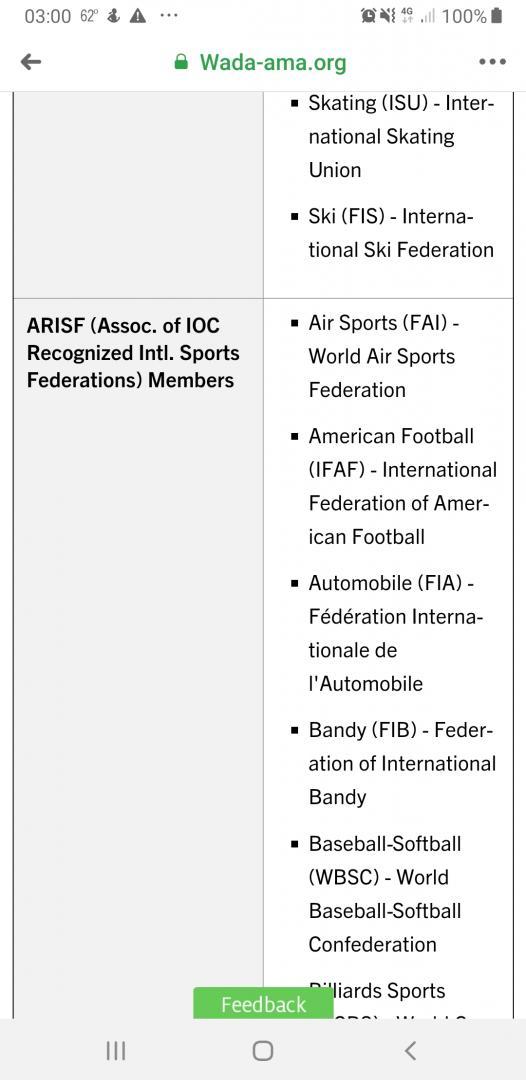Tap the alarm icon in status bar
Viewport: 526px width, 1080px height.
pos(368,16)
